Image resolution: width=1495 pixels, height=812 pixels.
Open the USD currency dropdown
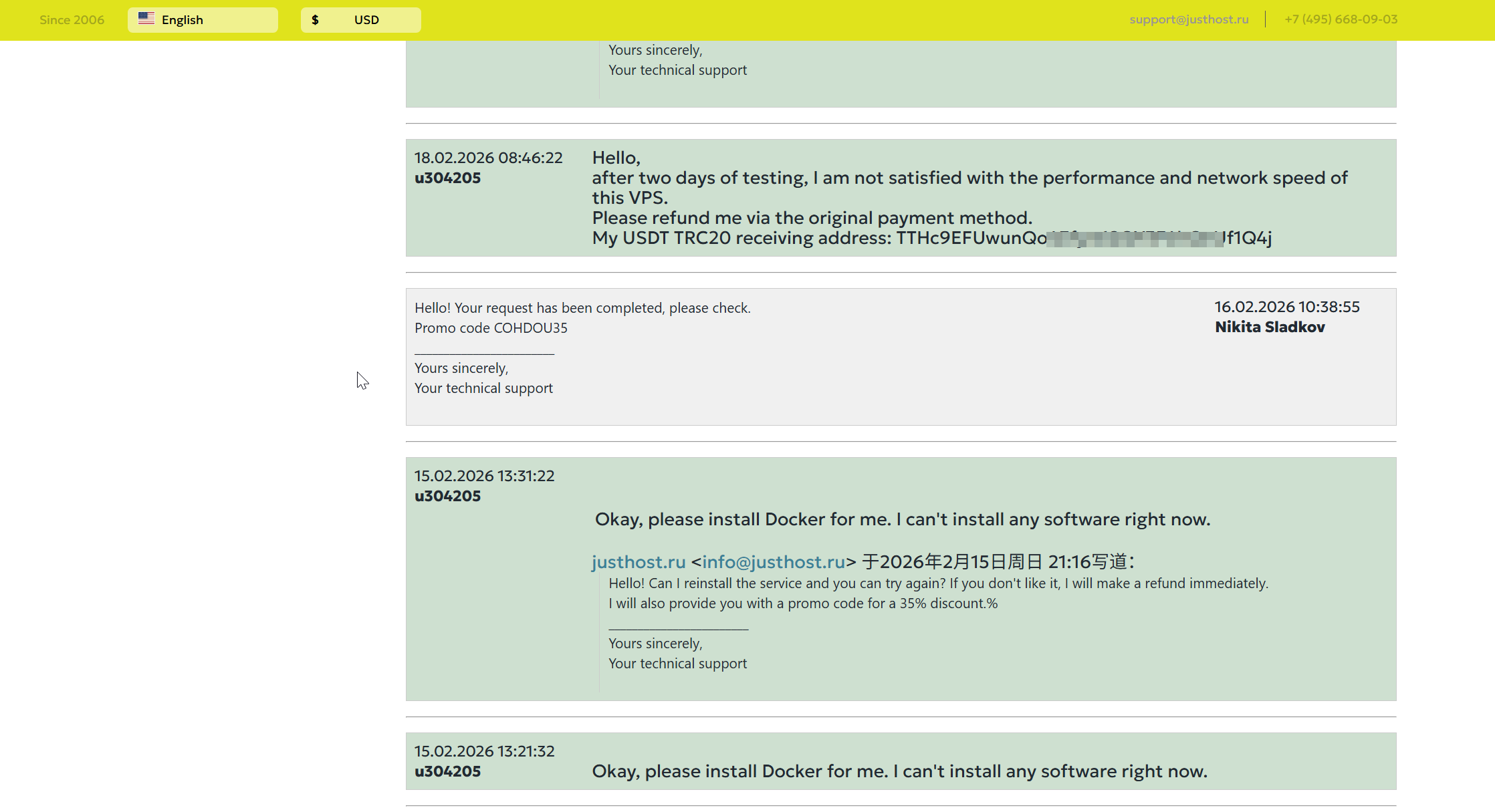coord(361,20)
